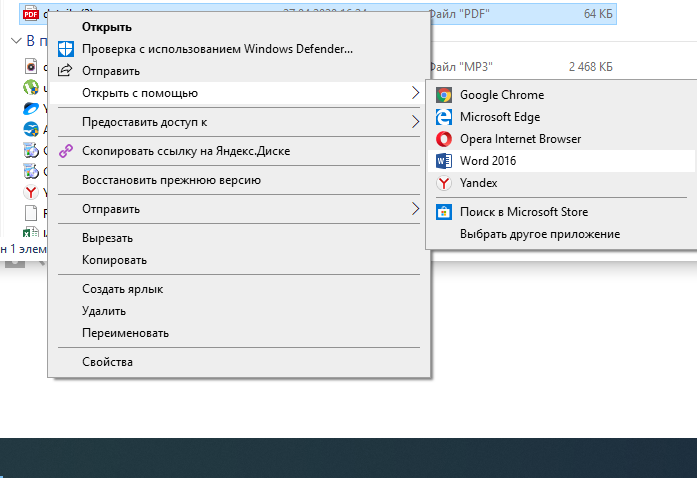Click the Yandex browser icon in submenu
This screenshot has width=697, height=478.
[x=444, y=183]
